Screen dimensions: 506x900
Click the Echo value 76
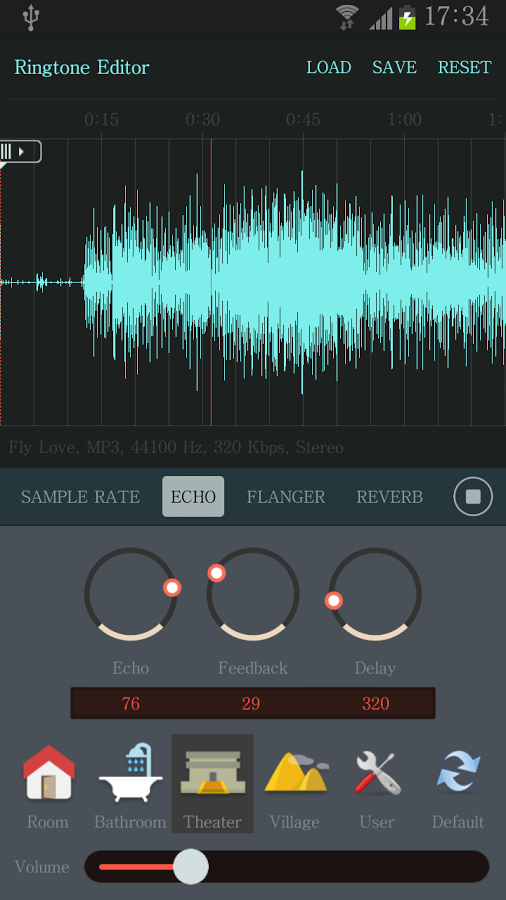click(131, 704)
